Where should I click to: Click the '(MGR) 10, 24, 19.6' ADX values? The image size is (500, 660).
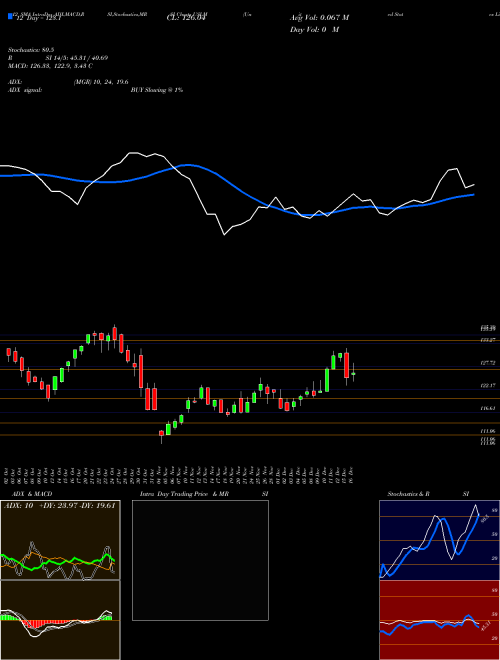click(101, 82)
